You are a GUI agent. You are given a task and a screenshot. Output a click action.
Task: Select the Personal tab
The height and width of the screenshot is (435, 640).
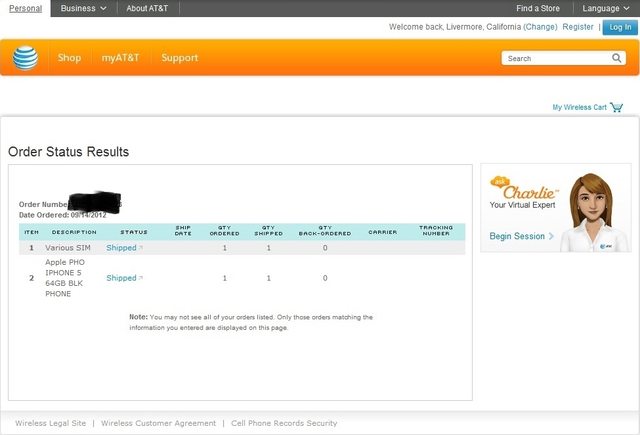coord(25,8)
